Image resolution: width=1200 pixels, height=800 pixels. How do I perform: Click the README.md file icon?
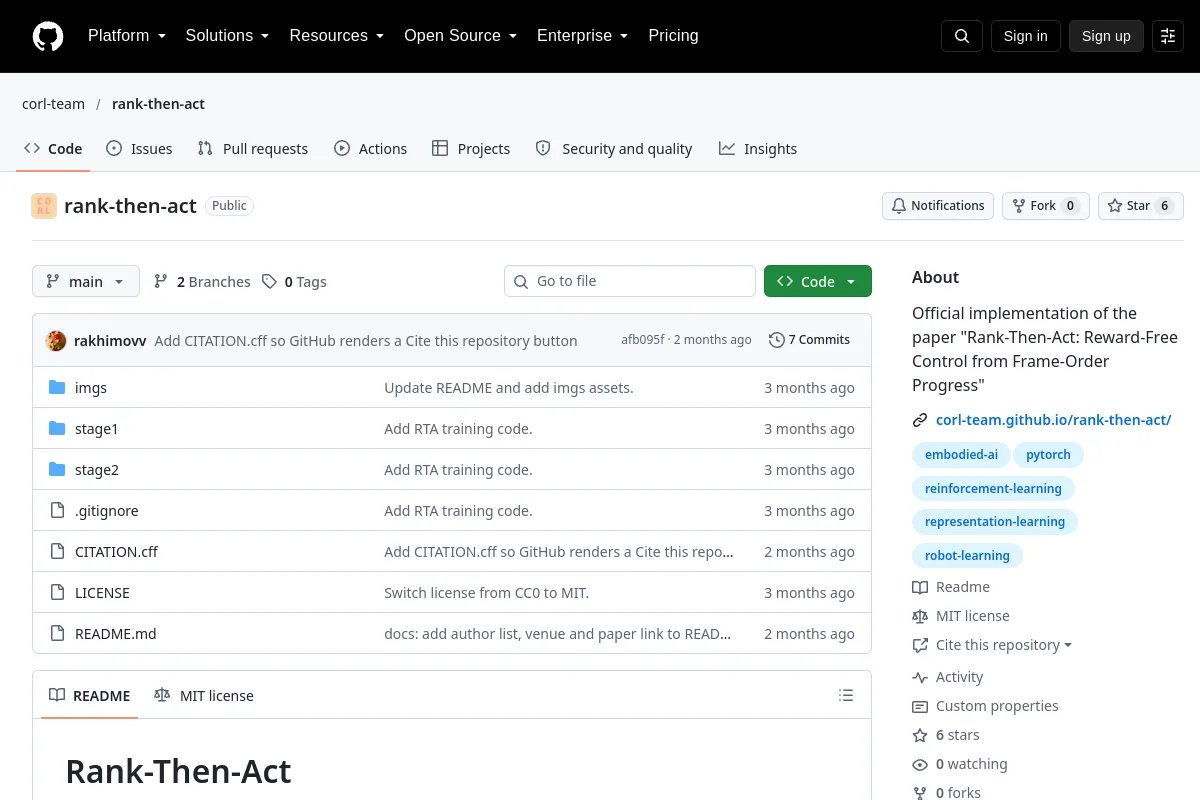coord(57,633)
